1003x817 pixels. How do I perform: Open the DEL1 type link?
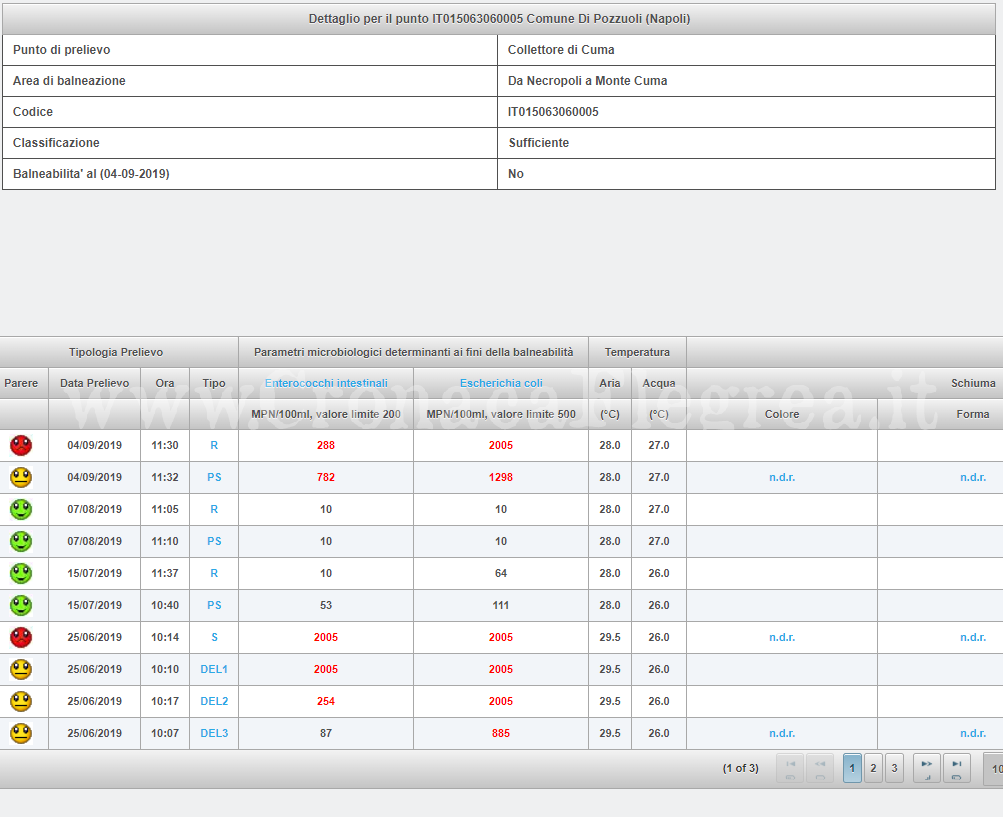(x=214, y=669)
